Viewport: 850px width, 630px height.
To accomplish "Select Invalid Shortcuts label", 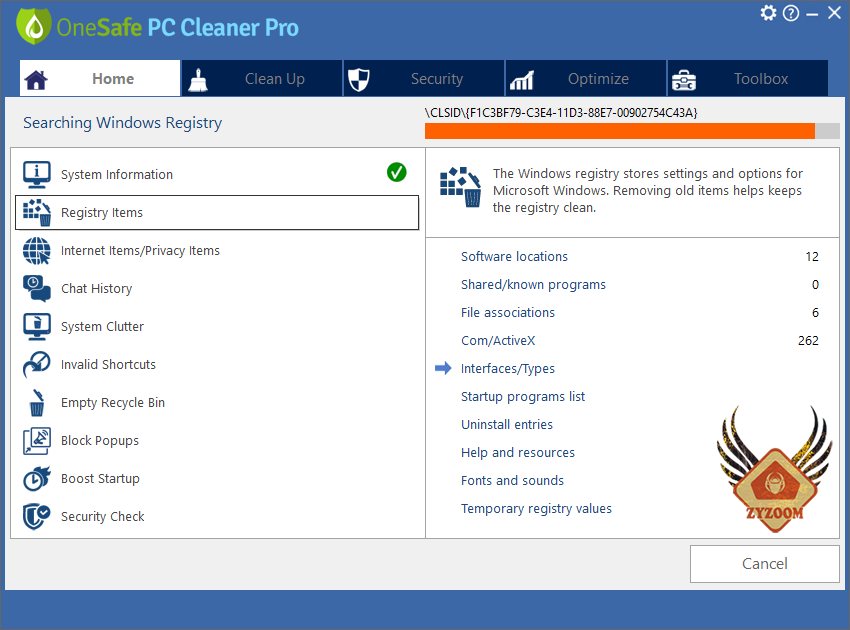I will pyautogui.click(x=108, y=364).
